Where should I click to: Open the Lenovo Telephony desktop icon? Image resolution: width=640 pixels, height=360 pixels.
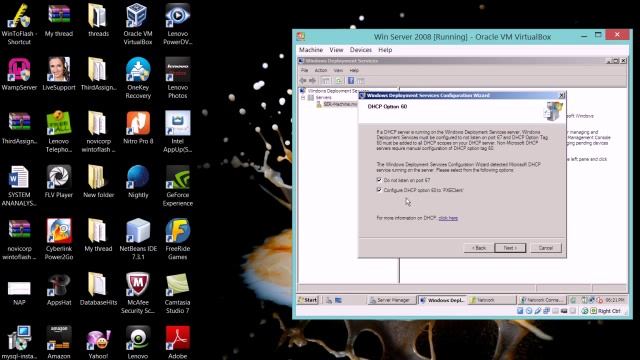coord(59,132)
